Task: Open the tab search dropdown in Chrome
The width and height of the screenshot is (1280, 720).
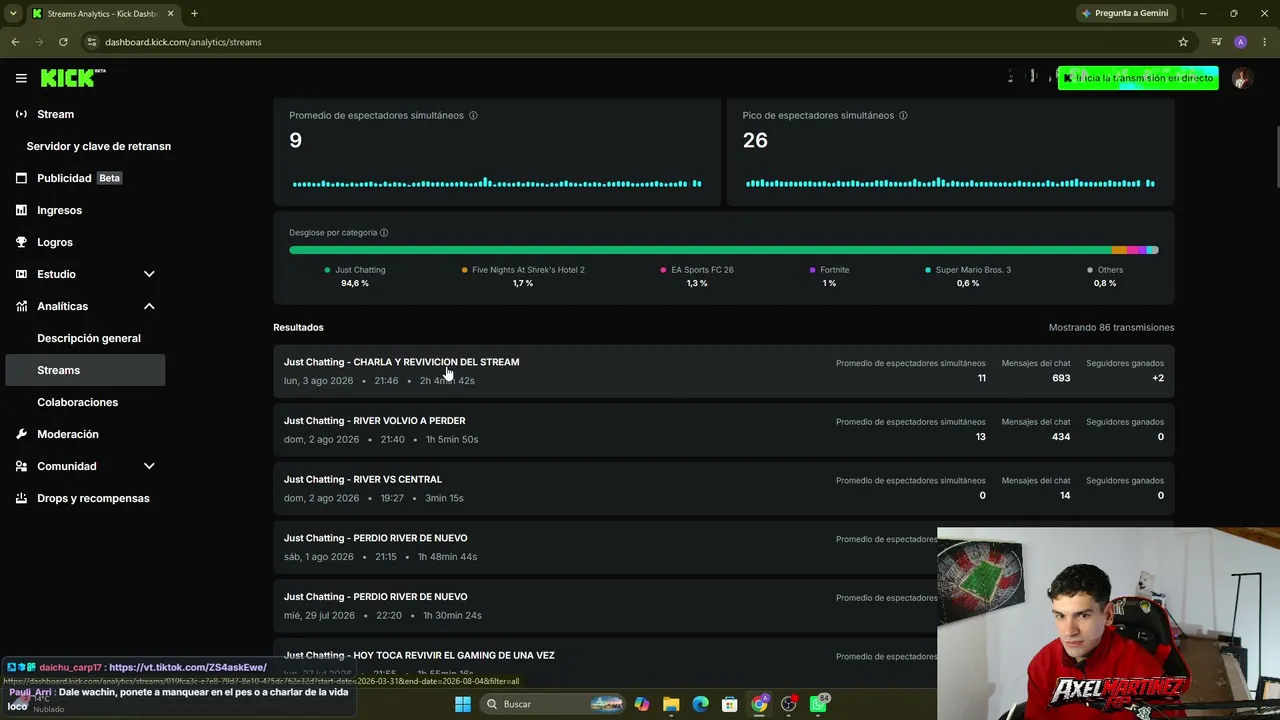Action: click(13, 14)
